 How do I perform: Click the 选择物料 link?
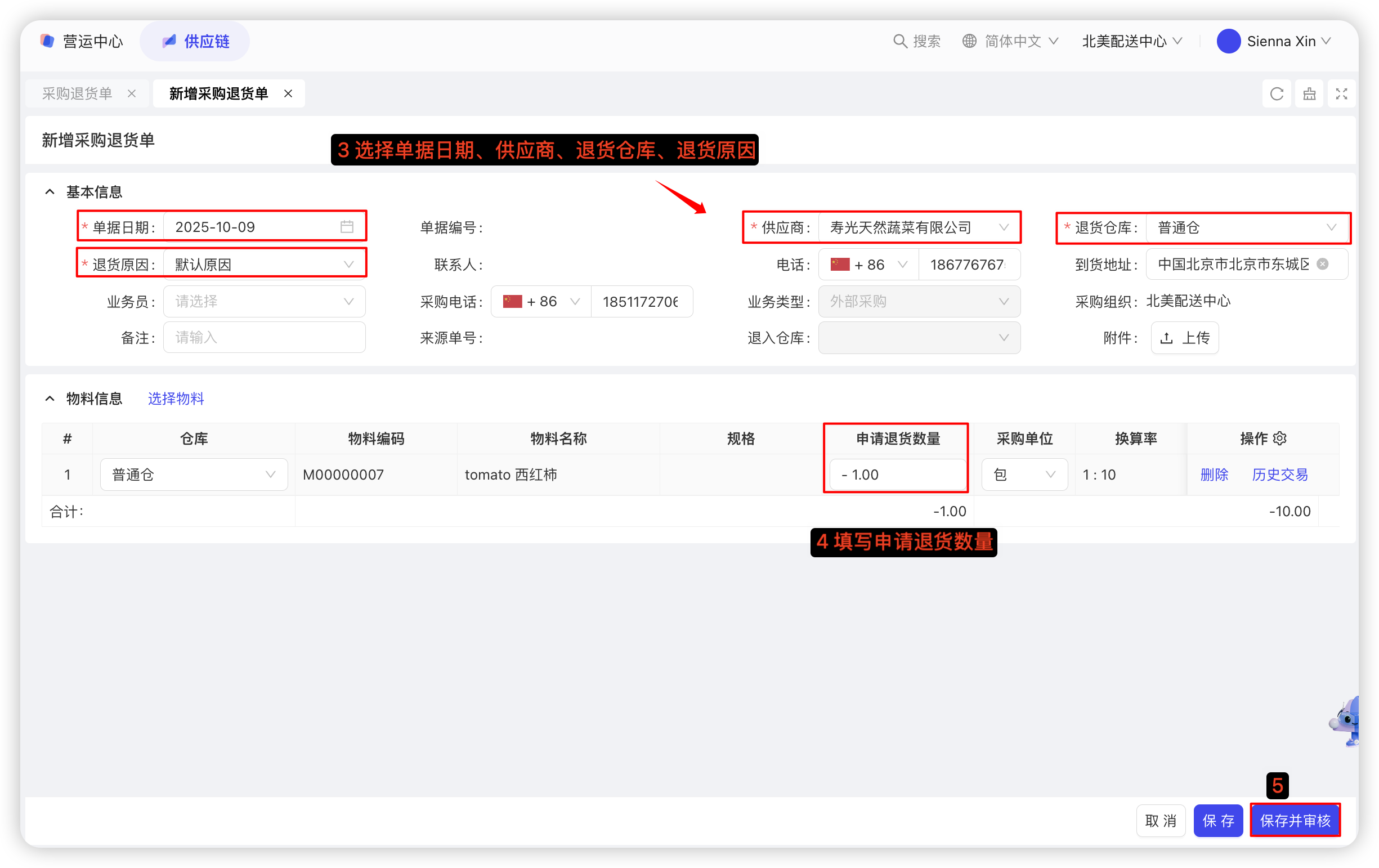pyautogui.click(x=176, y=399)
